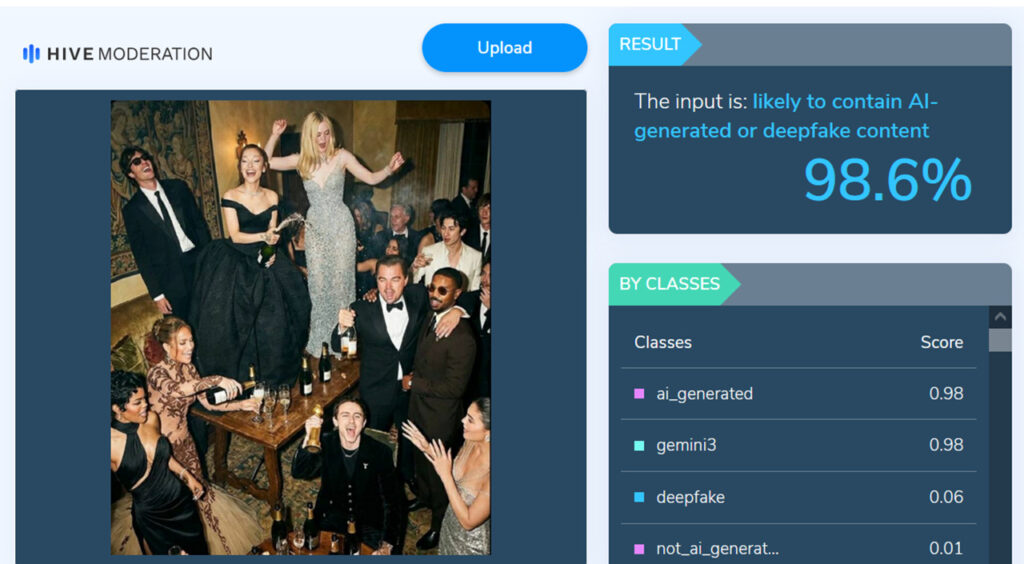Click the magenta not_ai_generated color swatch

(639, 549)
